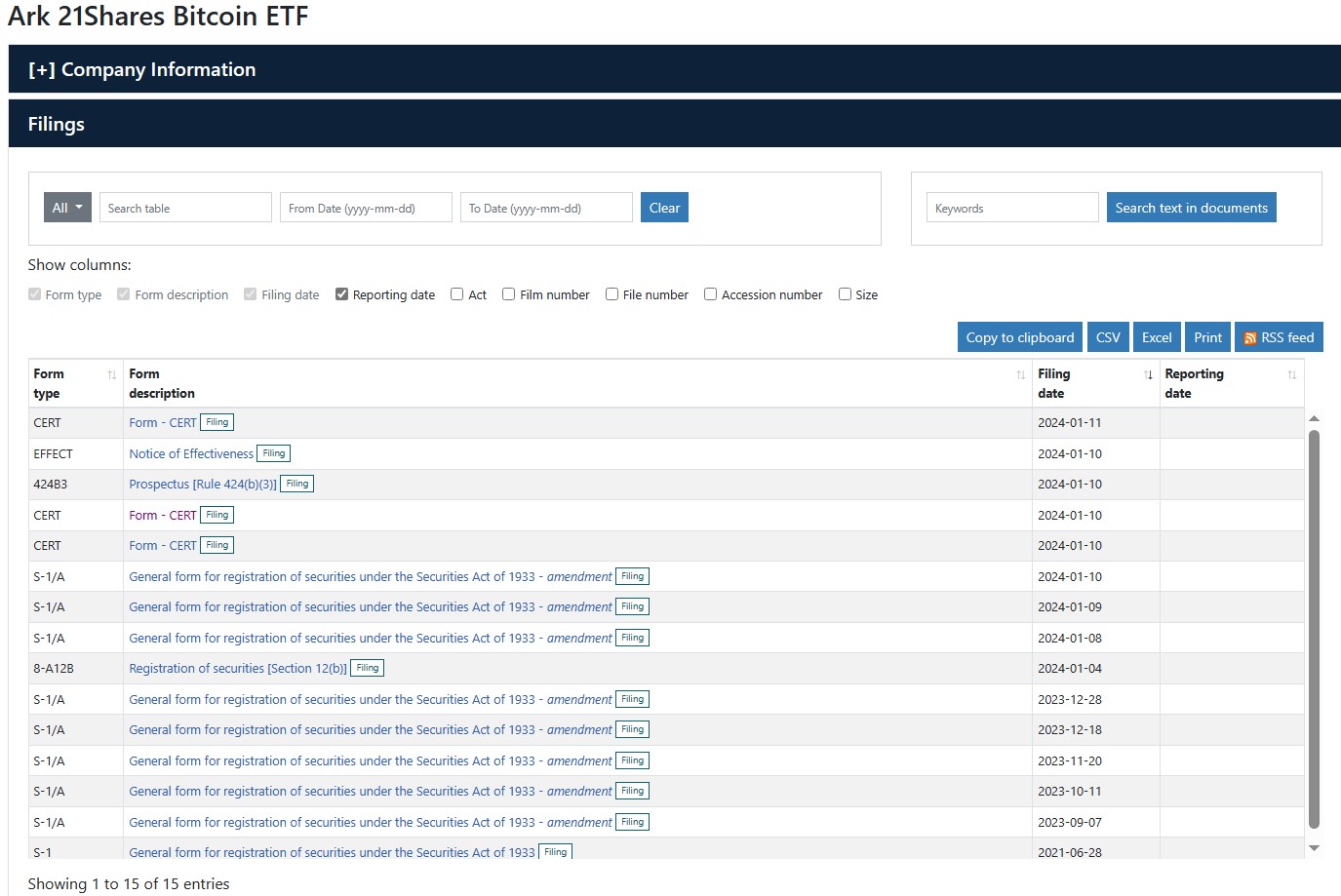Image resolution: width=1341 pixels, height=896 pixels.
Task: Export table to Excel
Action: tap(1157, 337)
